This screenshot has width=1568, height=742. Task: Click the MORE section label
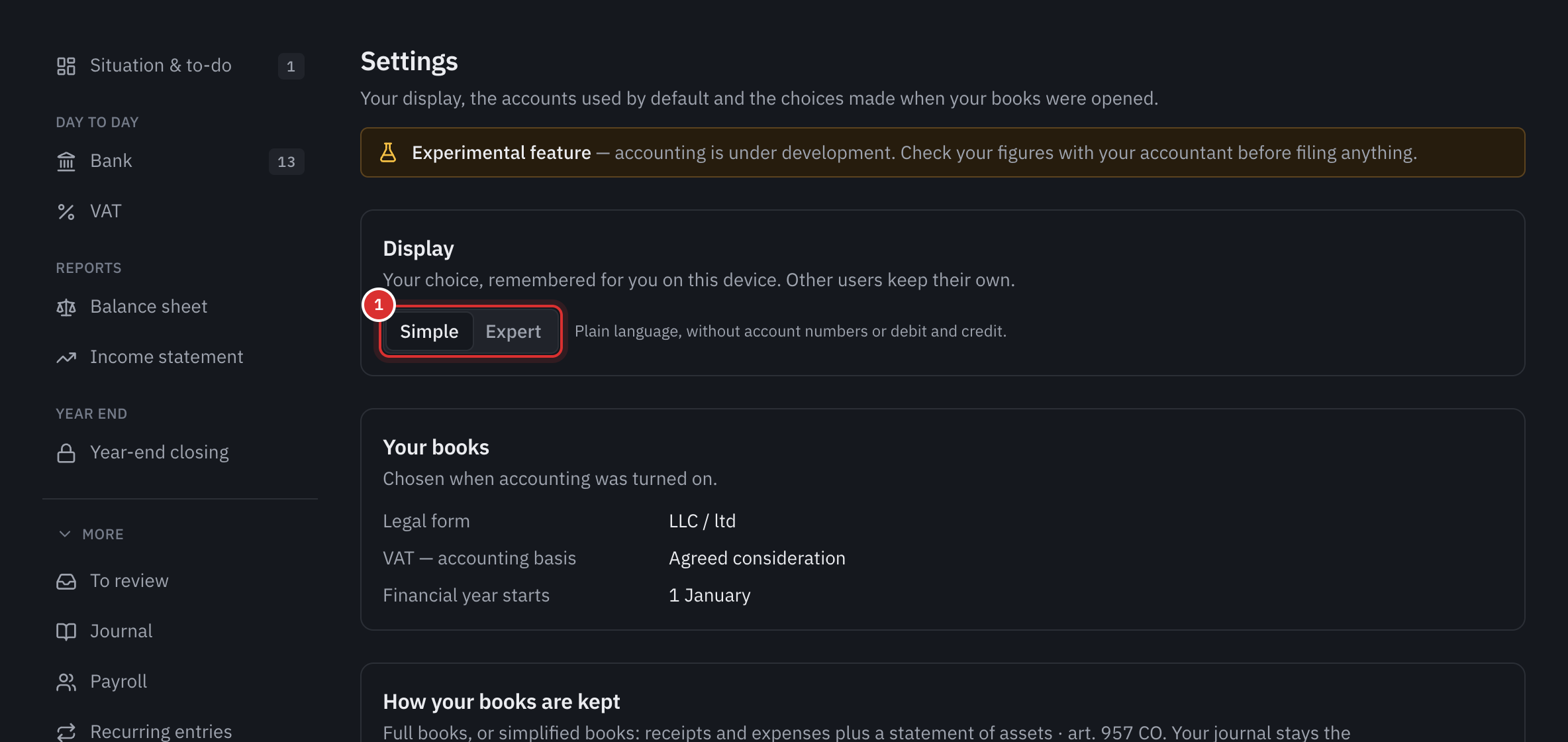click(x=103, y=534)
